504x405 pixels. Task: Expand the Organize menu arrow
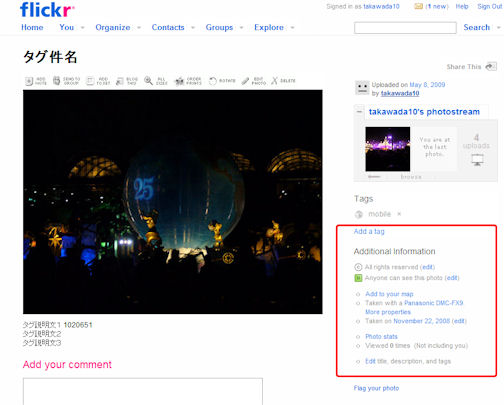(139, 28)
